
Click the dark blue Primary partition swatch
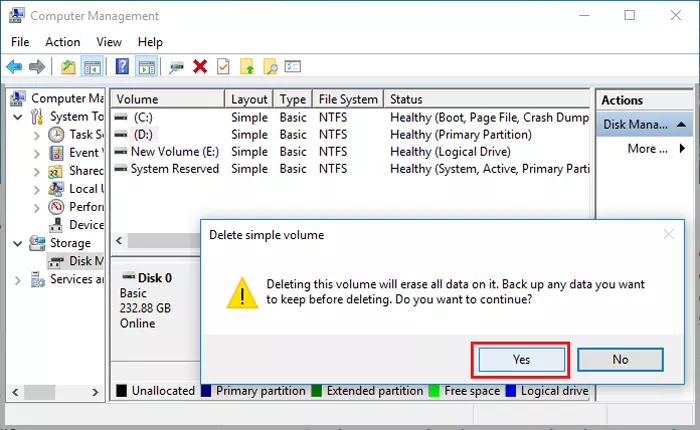tap(206, 391)
